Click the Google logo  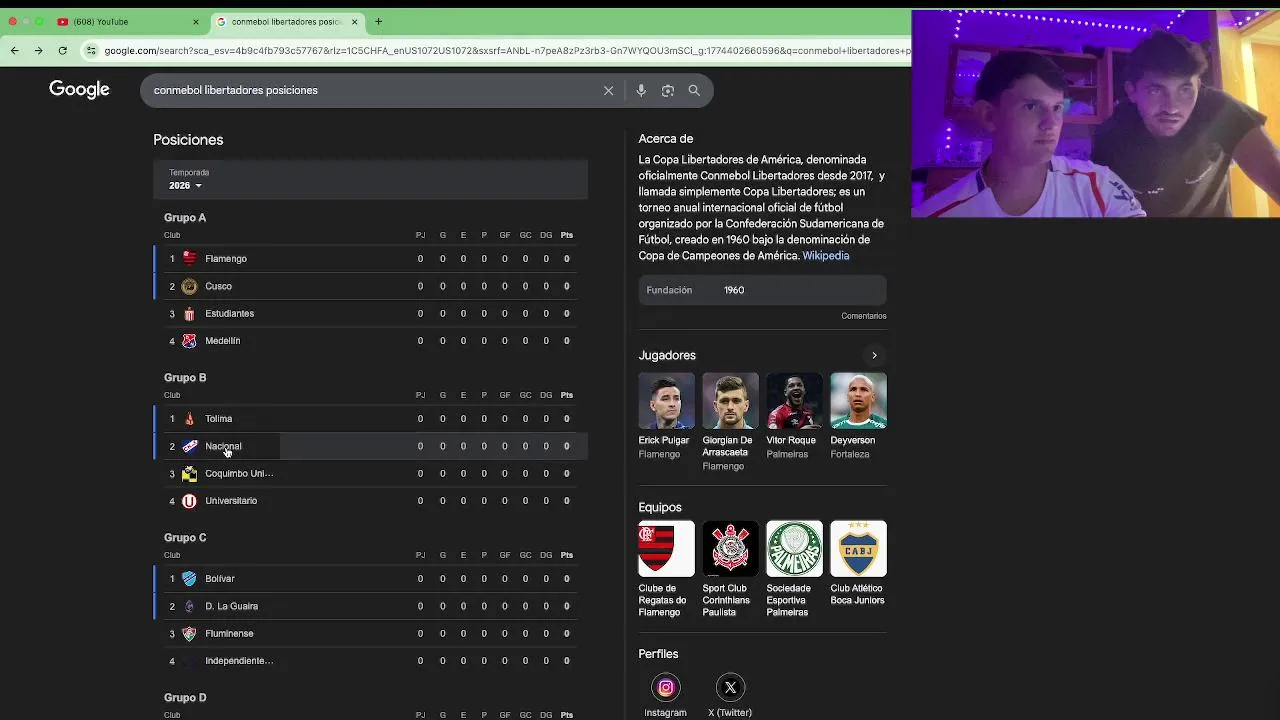pyautogui.click(x=79, y=90)
